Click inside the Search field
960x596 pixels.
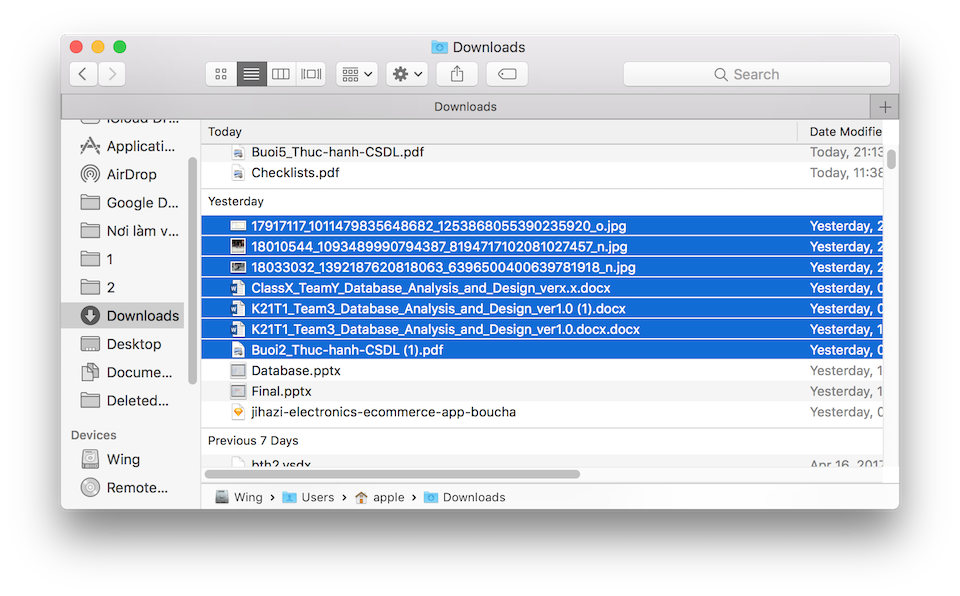point(756,73)
